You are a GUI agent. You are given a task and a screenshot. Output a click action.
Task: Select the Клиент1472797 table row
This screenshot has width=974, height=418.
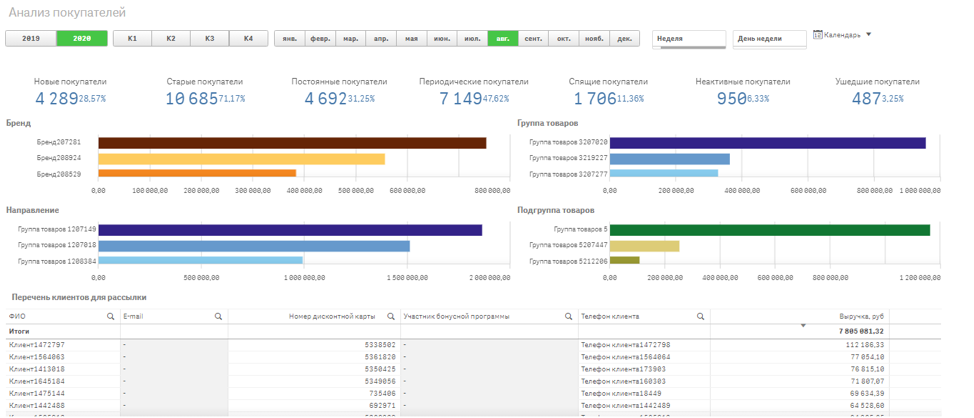click(x=37, y=344)
